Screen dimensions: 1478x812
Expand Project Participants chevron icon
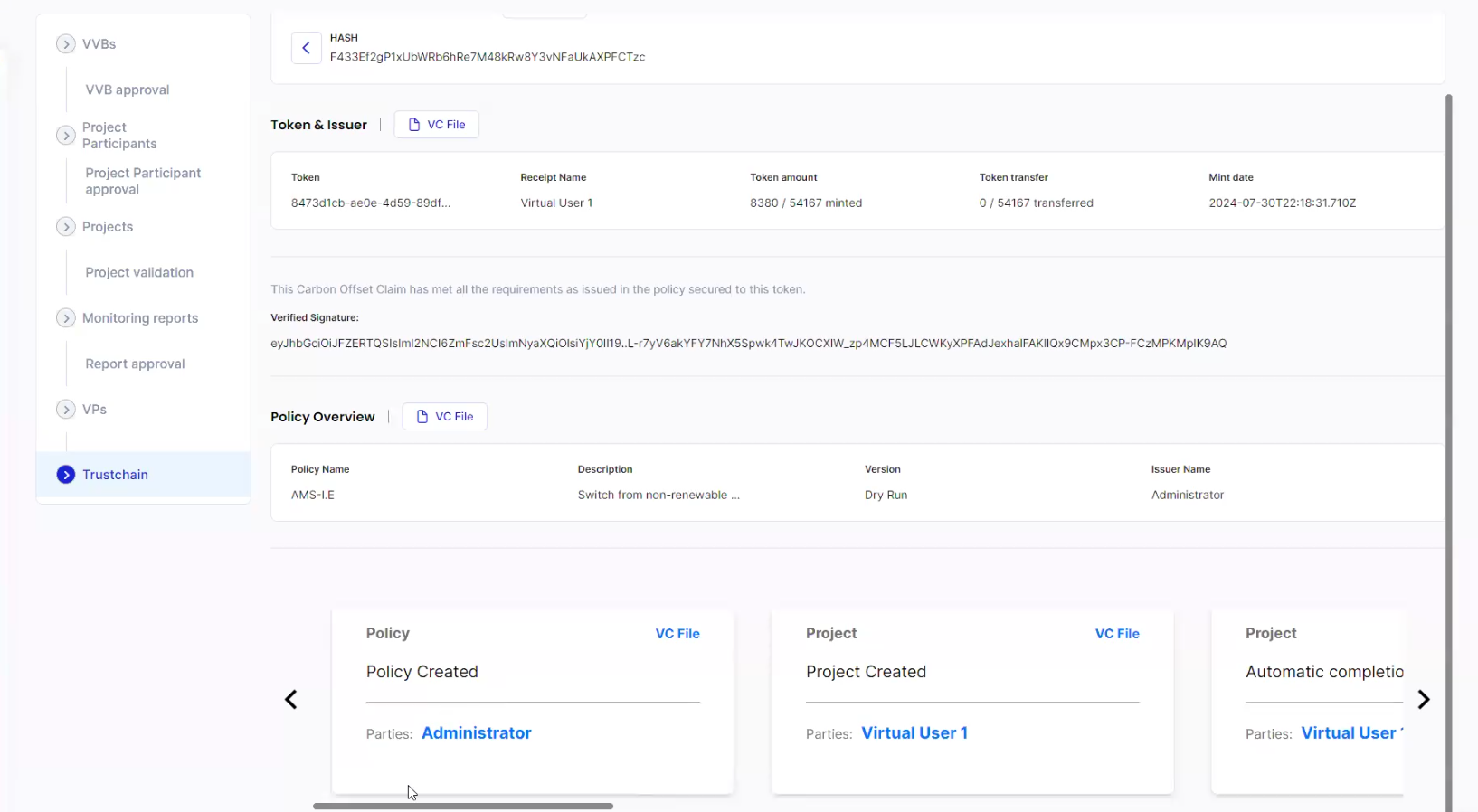click(66, 136)
